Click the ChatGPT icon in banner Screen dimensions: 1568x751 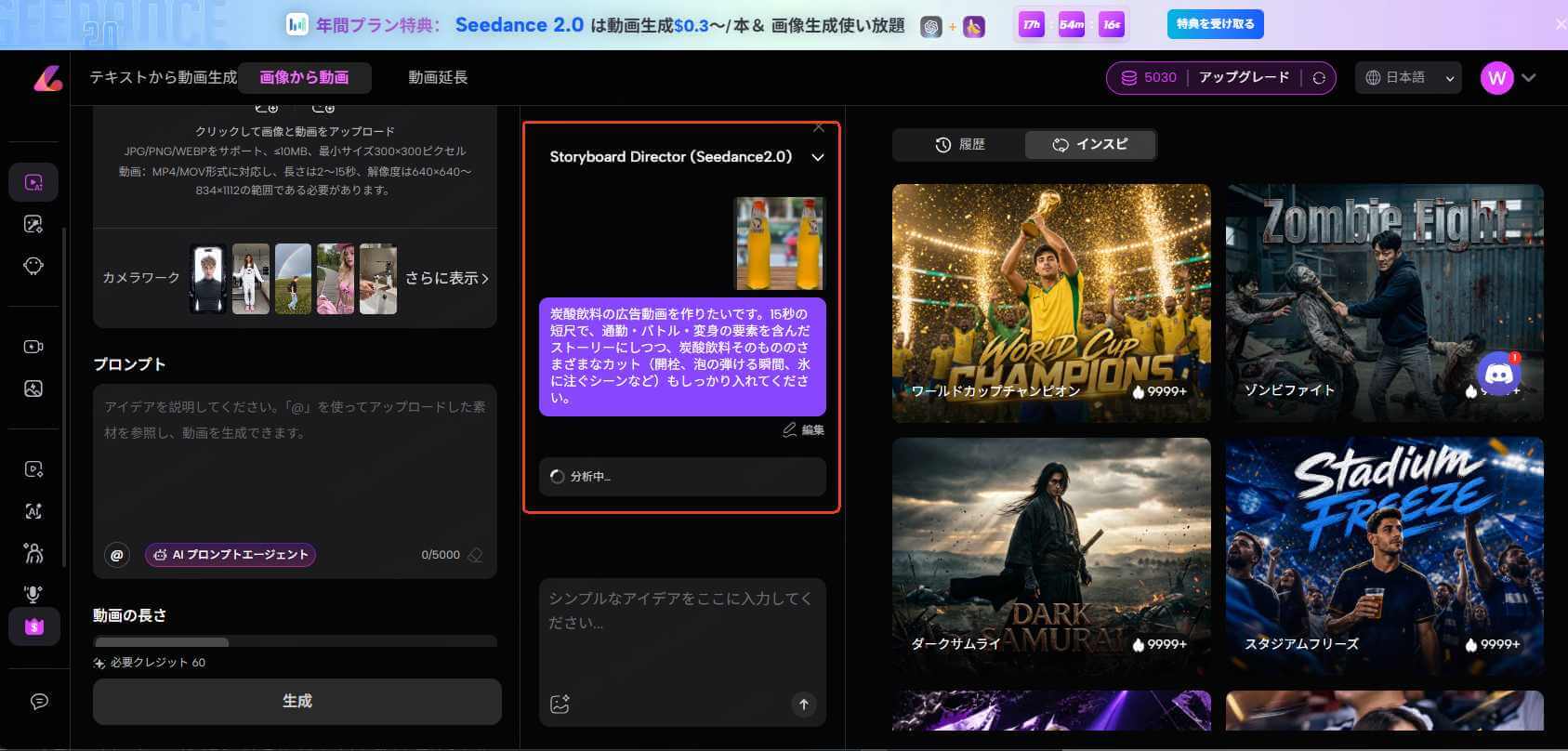click(x=930, y=27)
